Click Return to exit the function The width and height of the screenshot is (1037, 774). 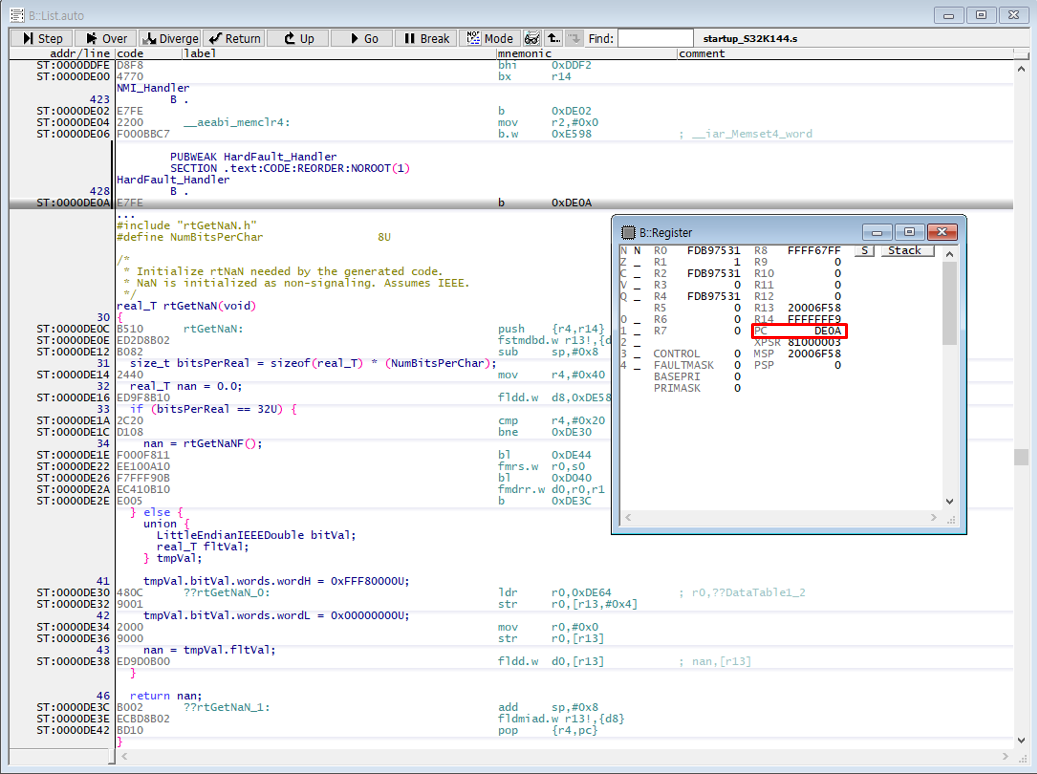point(234,38)
